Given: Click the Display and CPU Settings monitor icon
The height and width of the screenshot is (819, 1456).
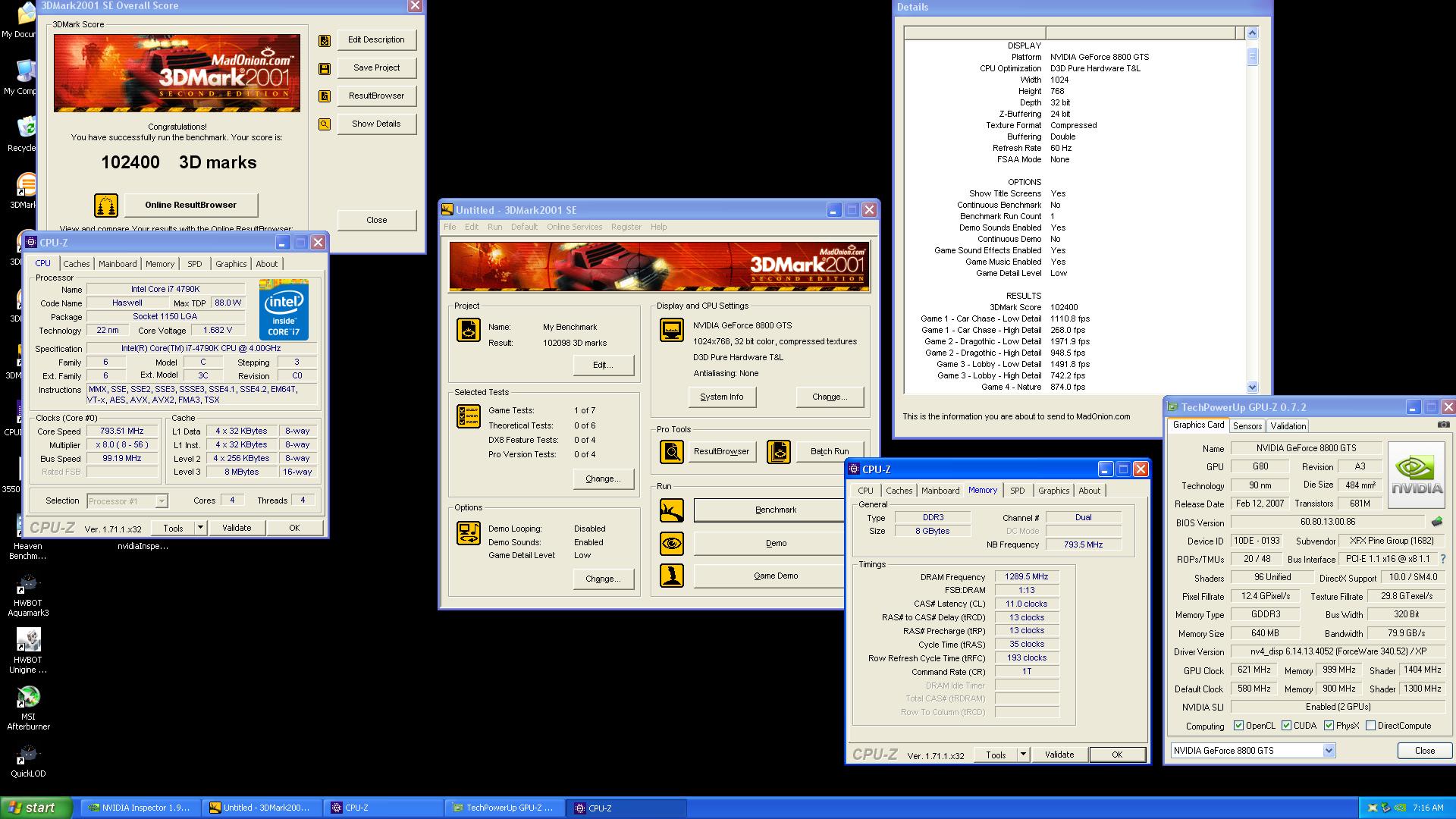Looking at the screenshot, I should 672,330.
